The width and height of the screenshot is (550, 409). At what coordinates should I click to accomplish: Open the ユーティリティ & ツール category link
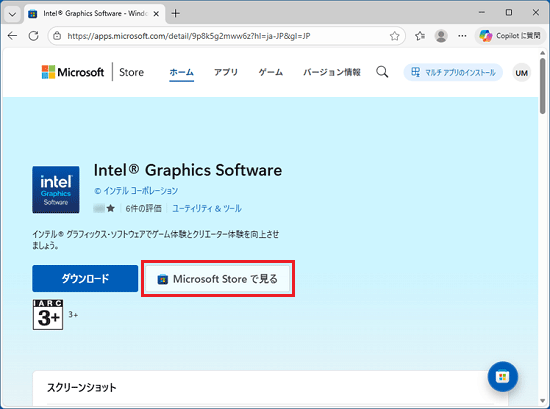(x=207, y=208)
